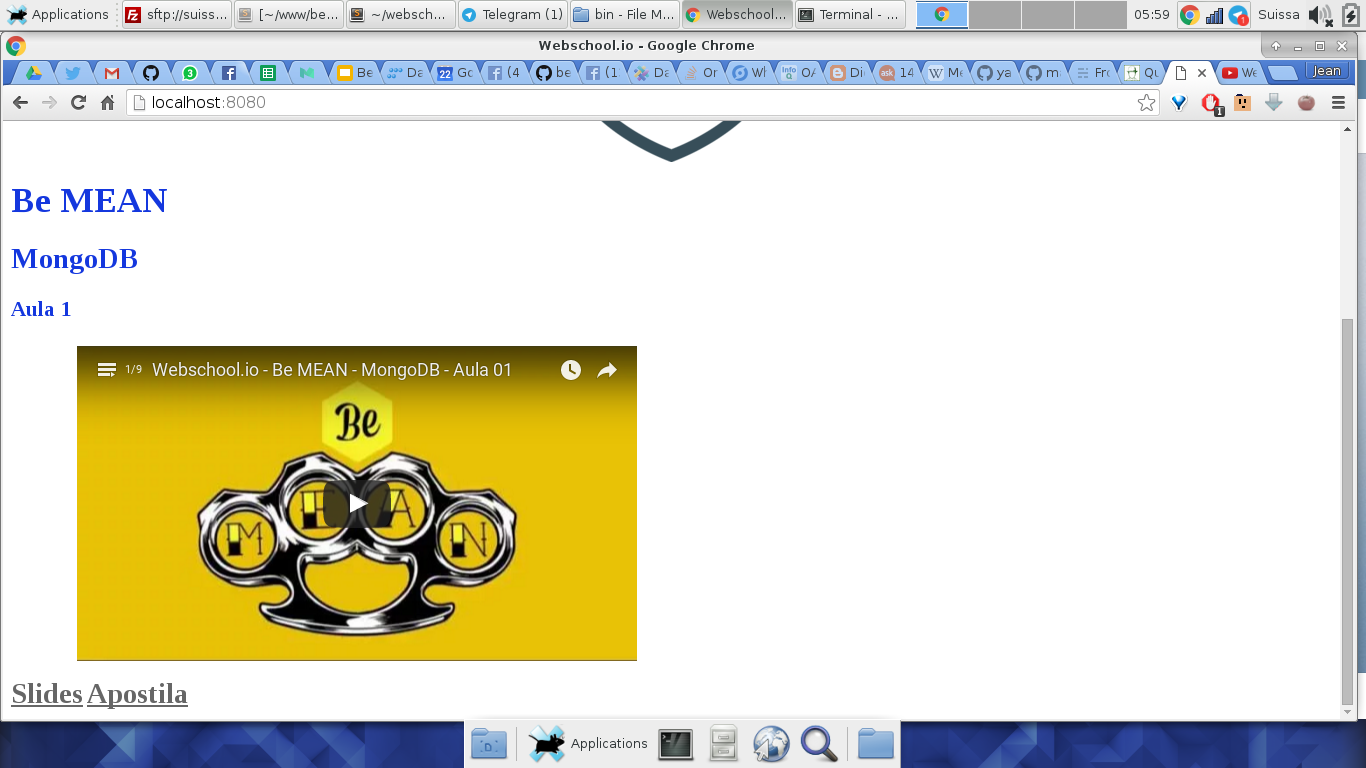Open the magnifier search dock icon

pyautogui.click(x=819, y=744)
